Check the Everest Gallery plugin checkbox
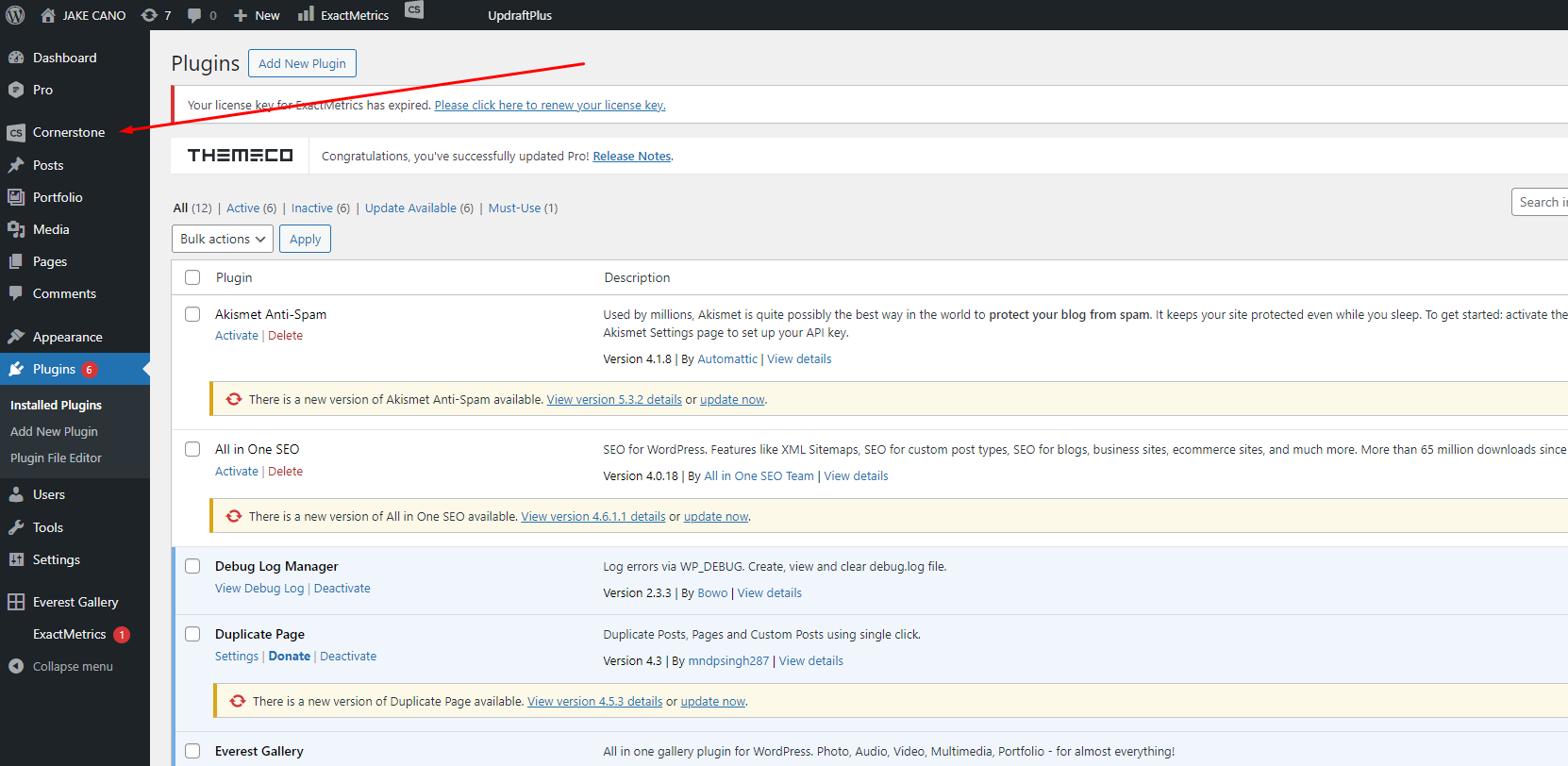The width and height of the screenshot is (1568, 766). coord(192,751)
